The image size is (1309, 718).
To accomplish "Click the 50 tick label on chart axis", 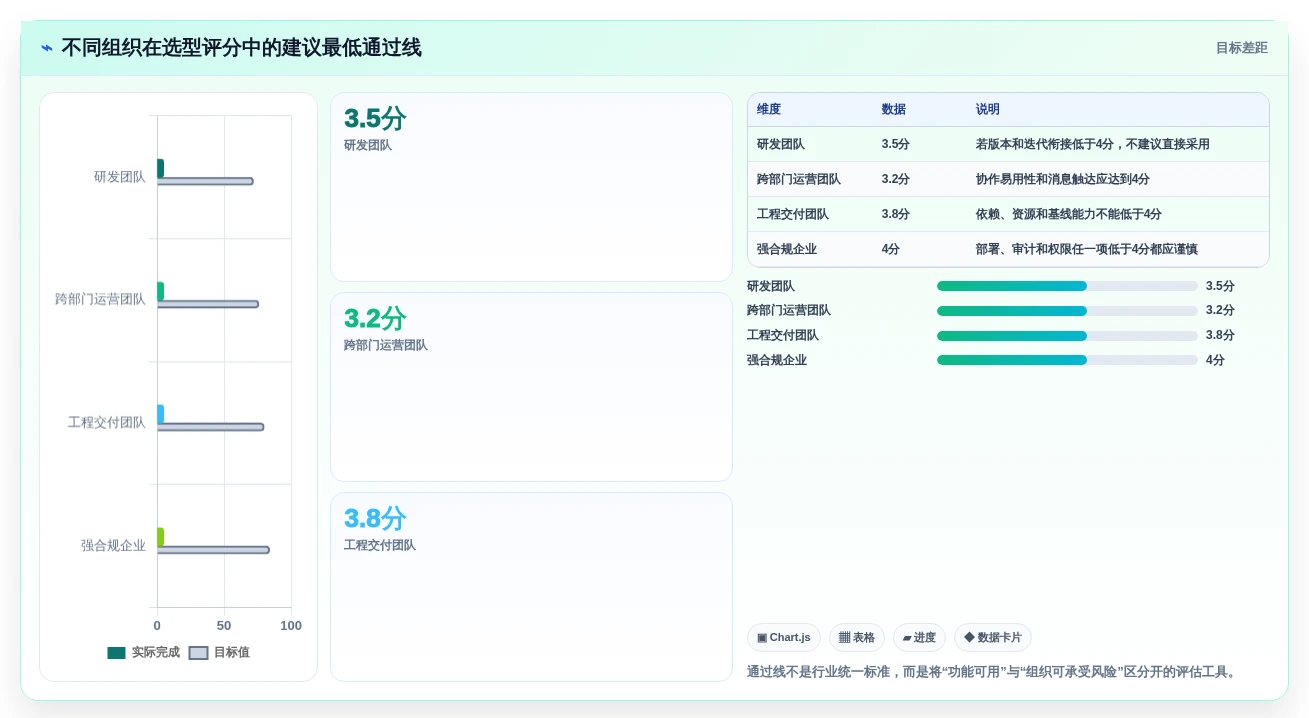I will click(224, 626).
